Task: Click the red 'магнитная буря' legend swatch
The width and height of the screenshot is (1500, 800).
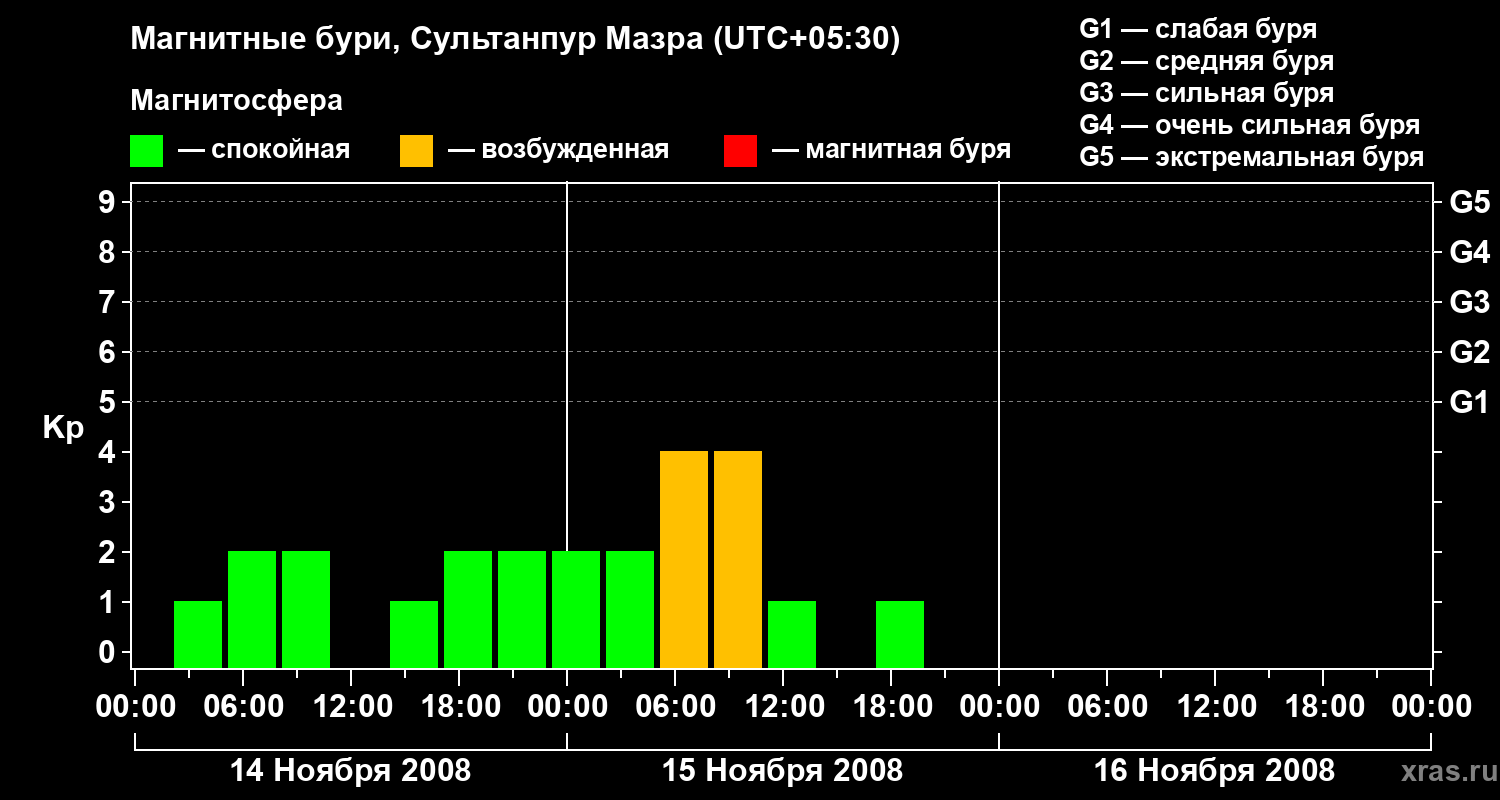Action: click(x=740, y=151)
